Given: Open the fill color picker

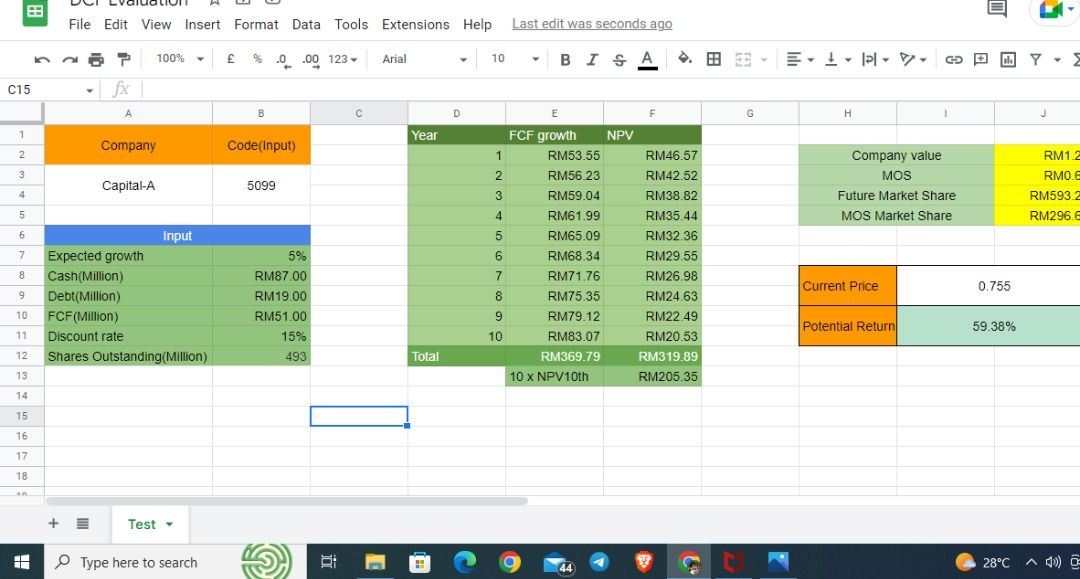Looking at the screenshot, I should coord(685,60).
